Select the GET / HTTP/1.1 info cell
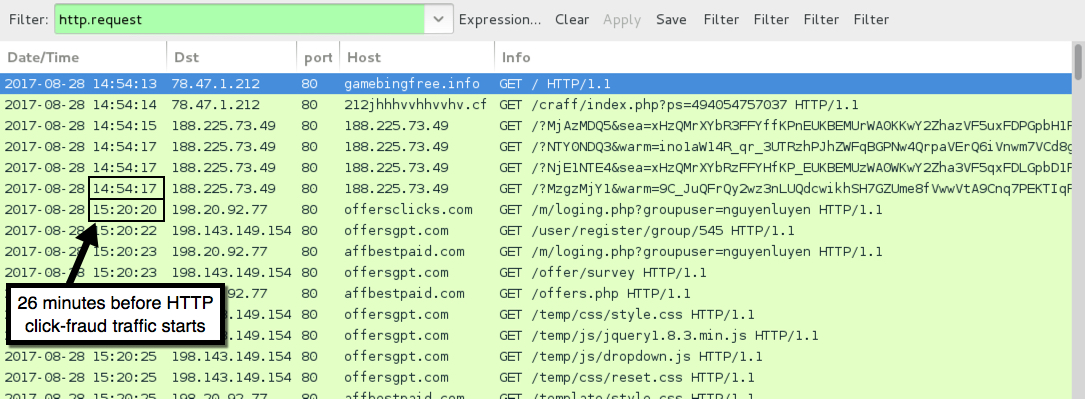This screenshot has width=1085, height=399. (x=555, y=84)
